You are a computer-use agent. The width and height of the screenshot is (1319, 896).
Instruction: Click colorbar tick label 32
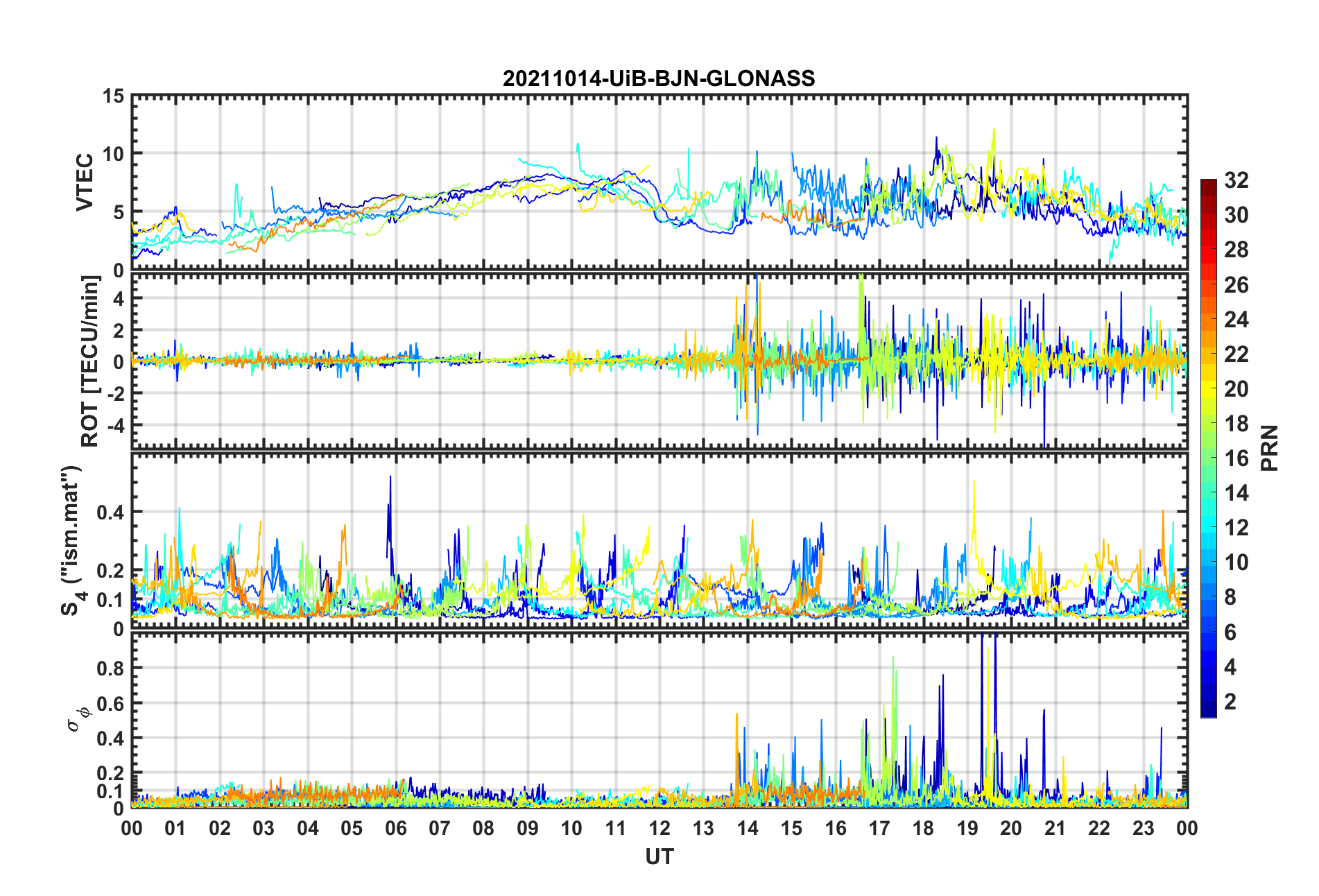(x=1236, y=180)
